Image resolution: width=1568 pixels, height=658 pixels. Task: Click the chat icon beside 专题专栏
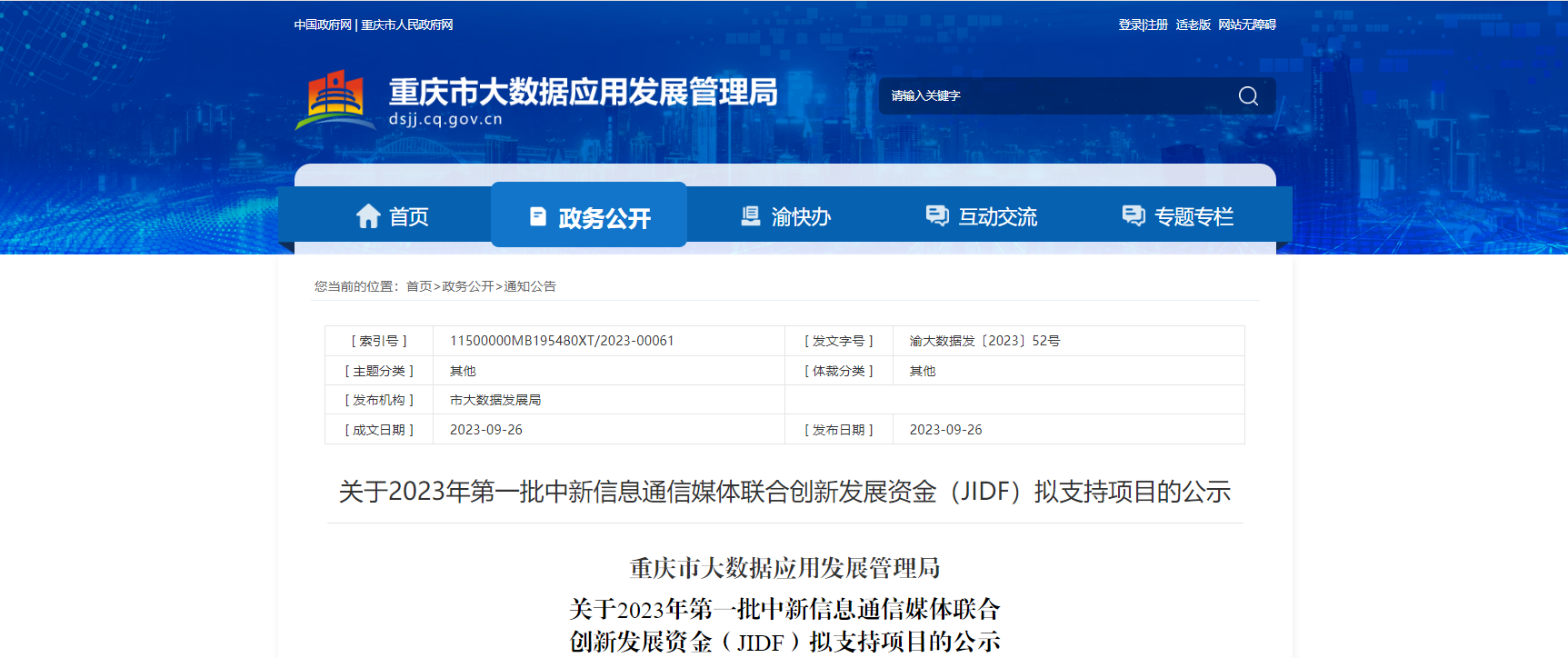coord(1133,215)
